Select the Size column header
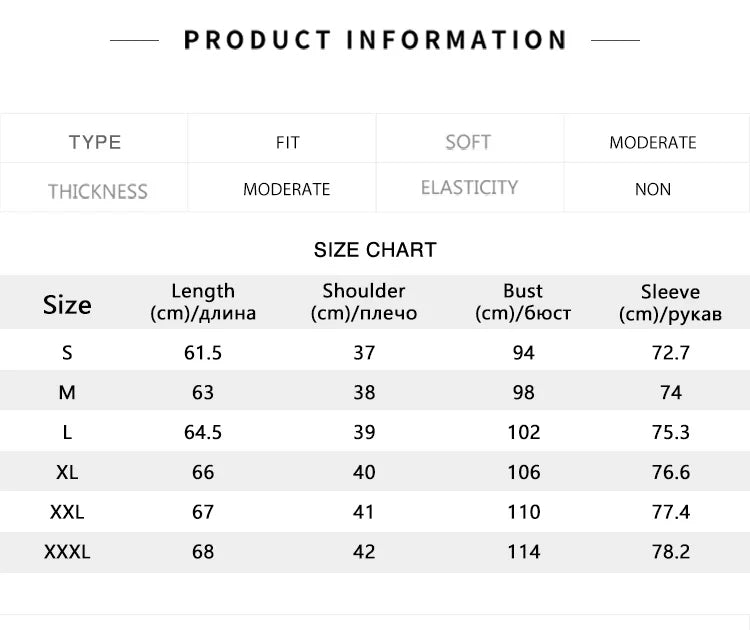This screenshot has width=750, height=630. 67,304
